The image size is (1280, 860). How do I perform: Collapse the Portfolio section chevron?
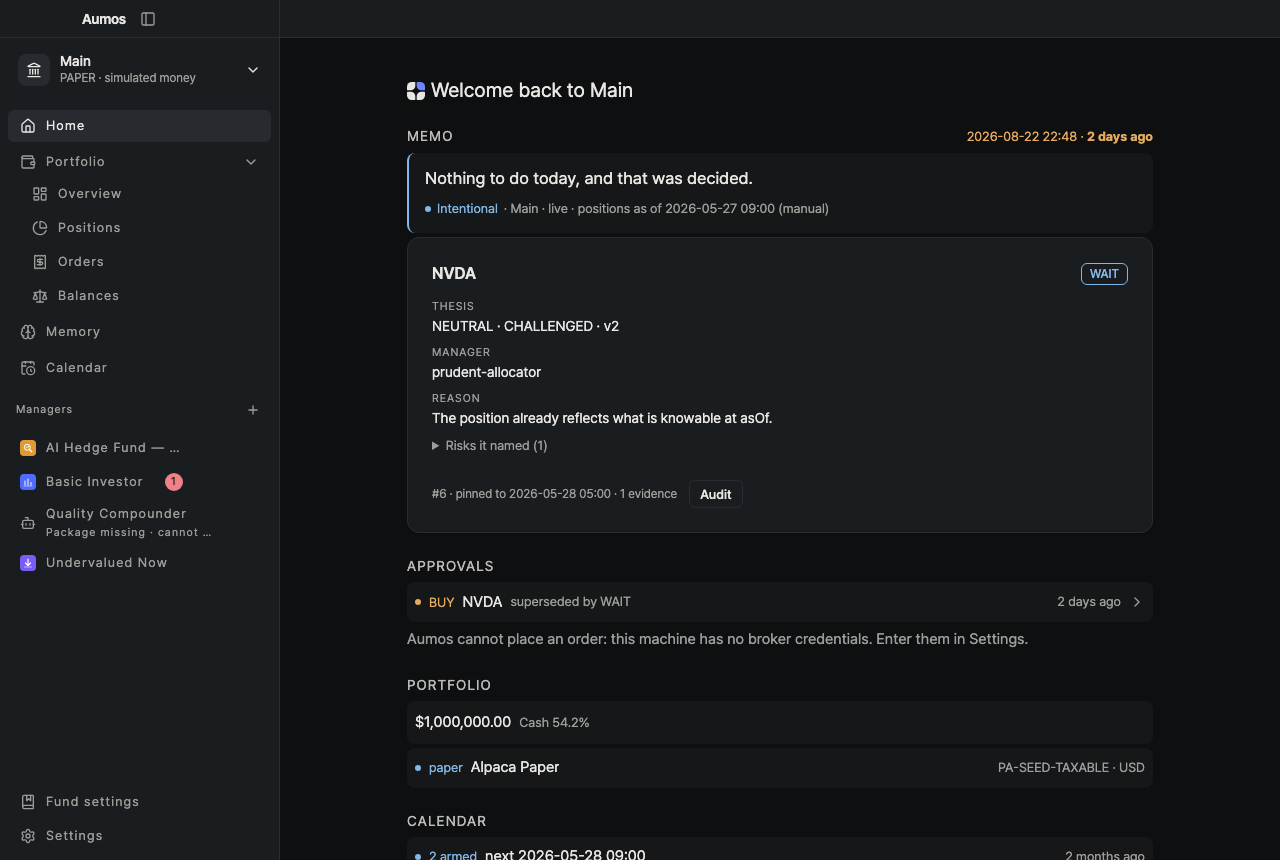coord(251,162)
